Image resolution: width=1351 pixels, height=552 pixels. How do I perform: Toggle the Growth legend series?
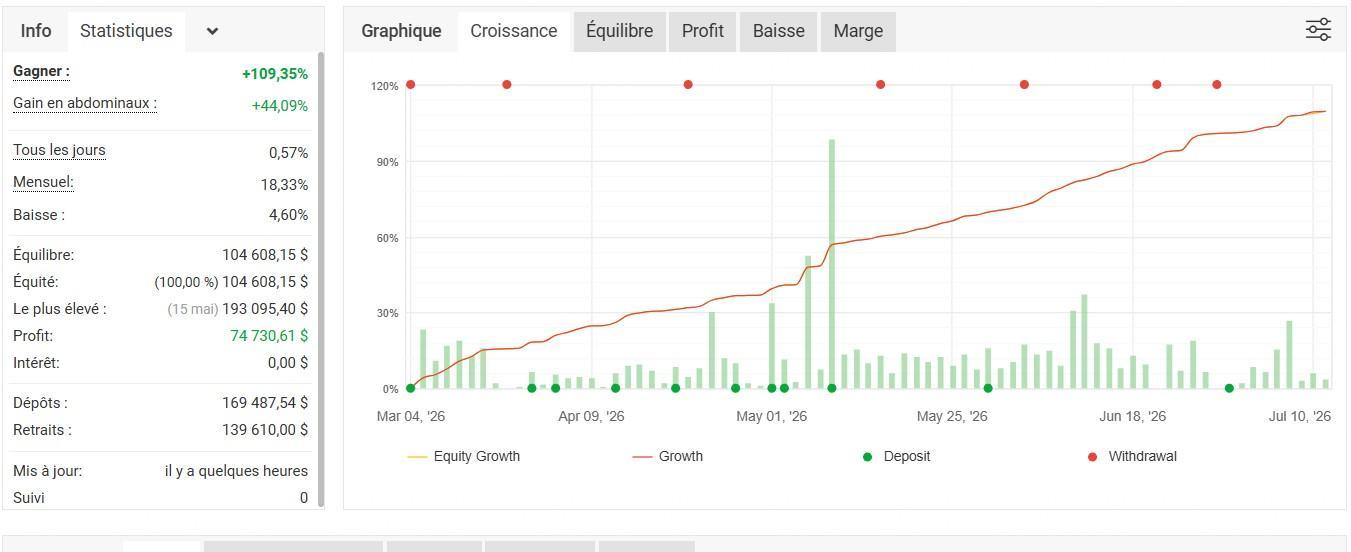(668, 456)
